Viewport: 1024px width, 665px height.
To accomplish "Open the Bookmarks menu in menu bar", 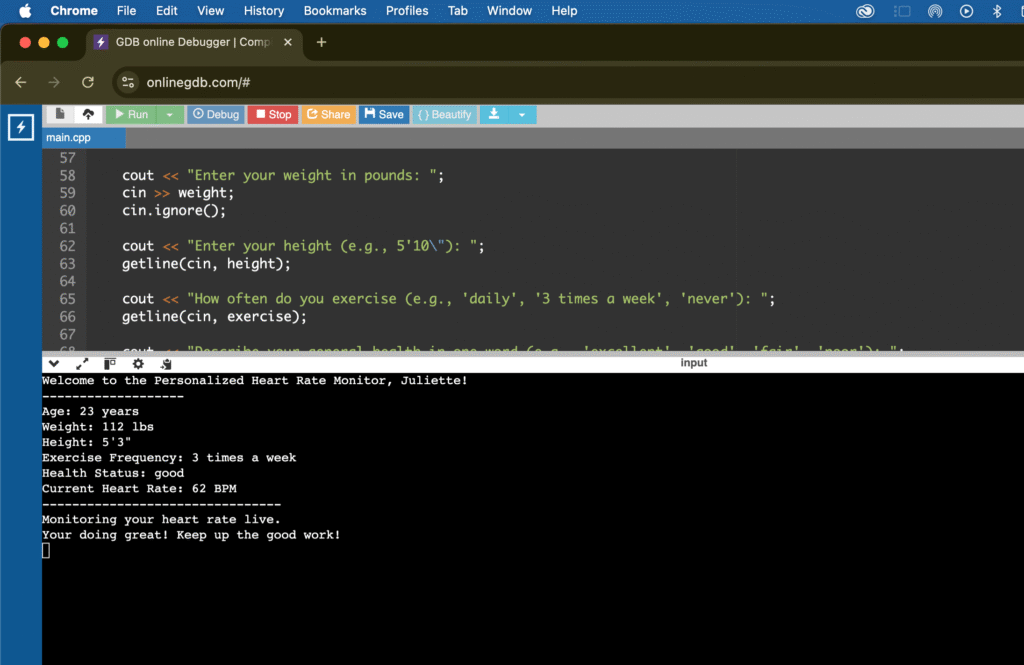I will (335, 11).
